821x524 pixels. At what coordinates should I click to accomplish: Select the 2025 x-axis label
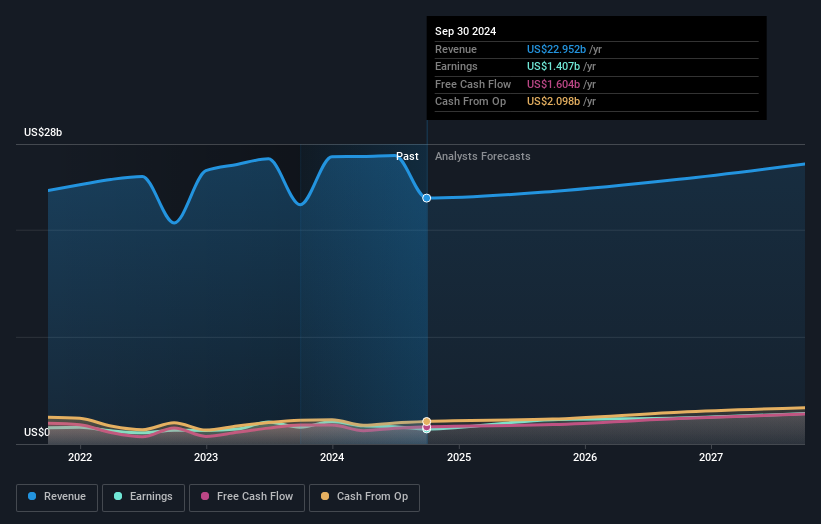(459, 457)
